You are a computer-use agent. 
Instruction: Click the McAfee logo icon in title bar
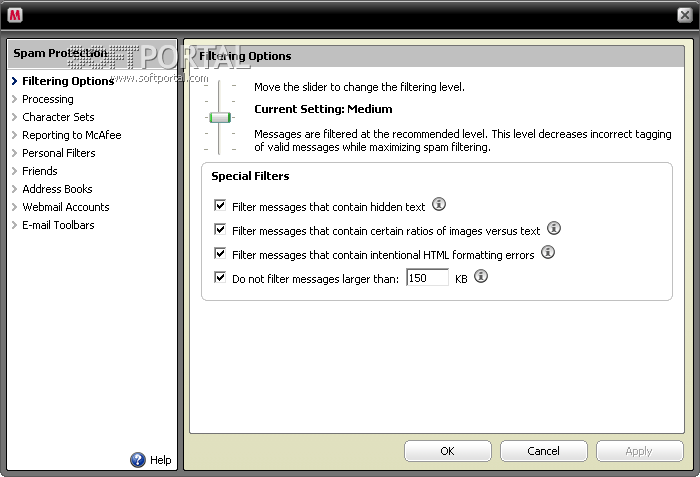pyautogui.click(x=15, y=15)
